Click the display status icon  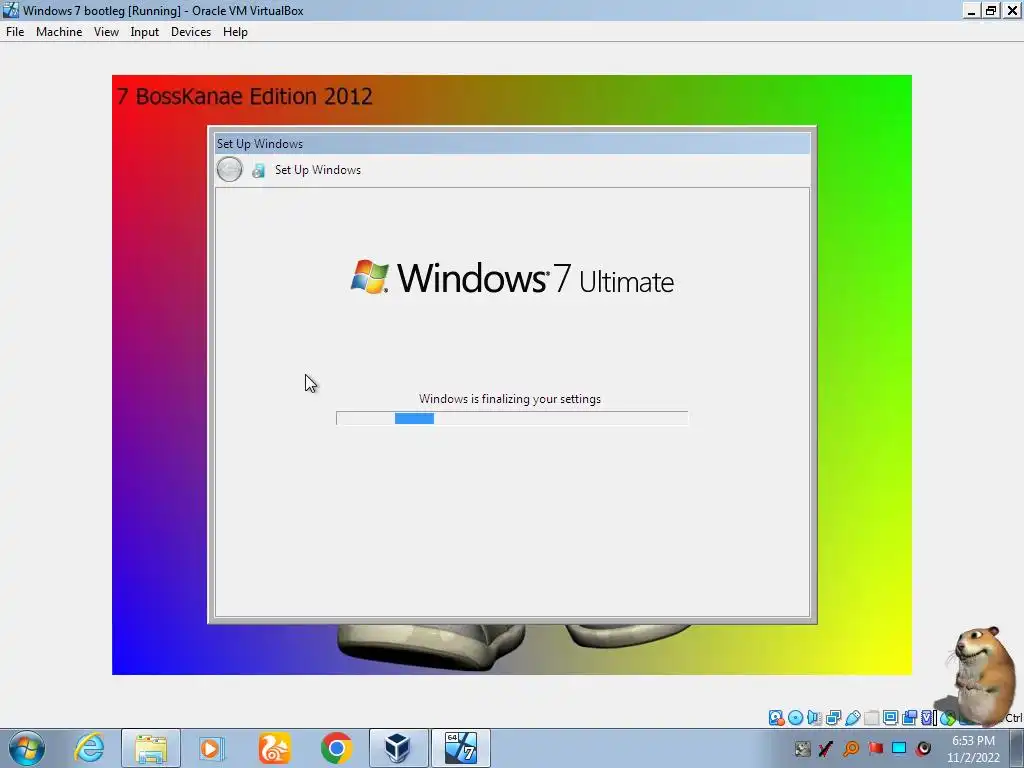[890, 718]
